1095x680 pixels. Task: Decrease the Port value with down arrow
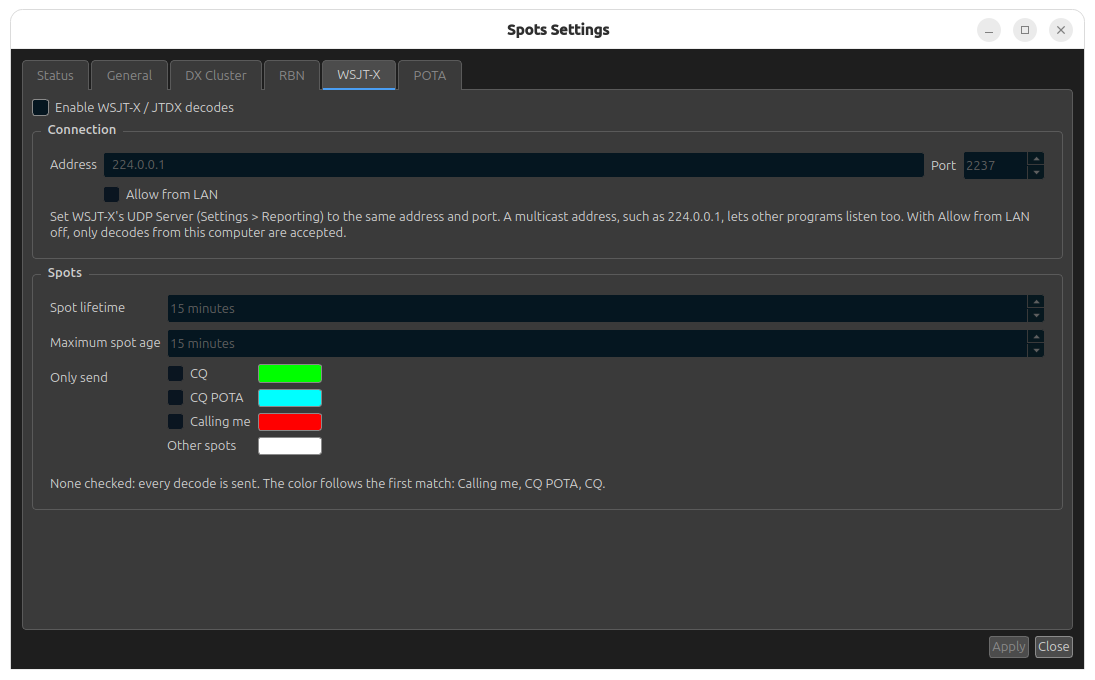[x=1036, y=172]
